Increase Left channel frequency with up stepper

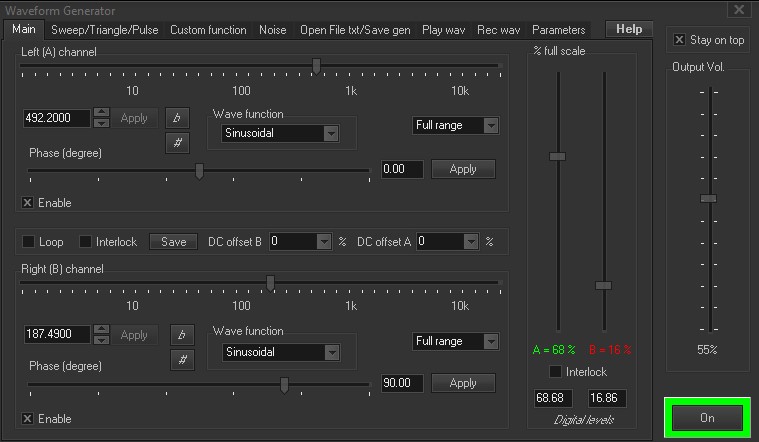101,112
